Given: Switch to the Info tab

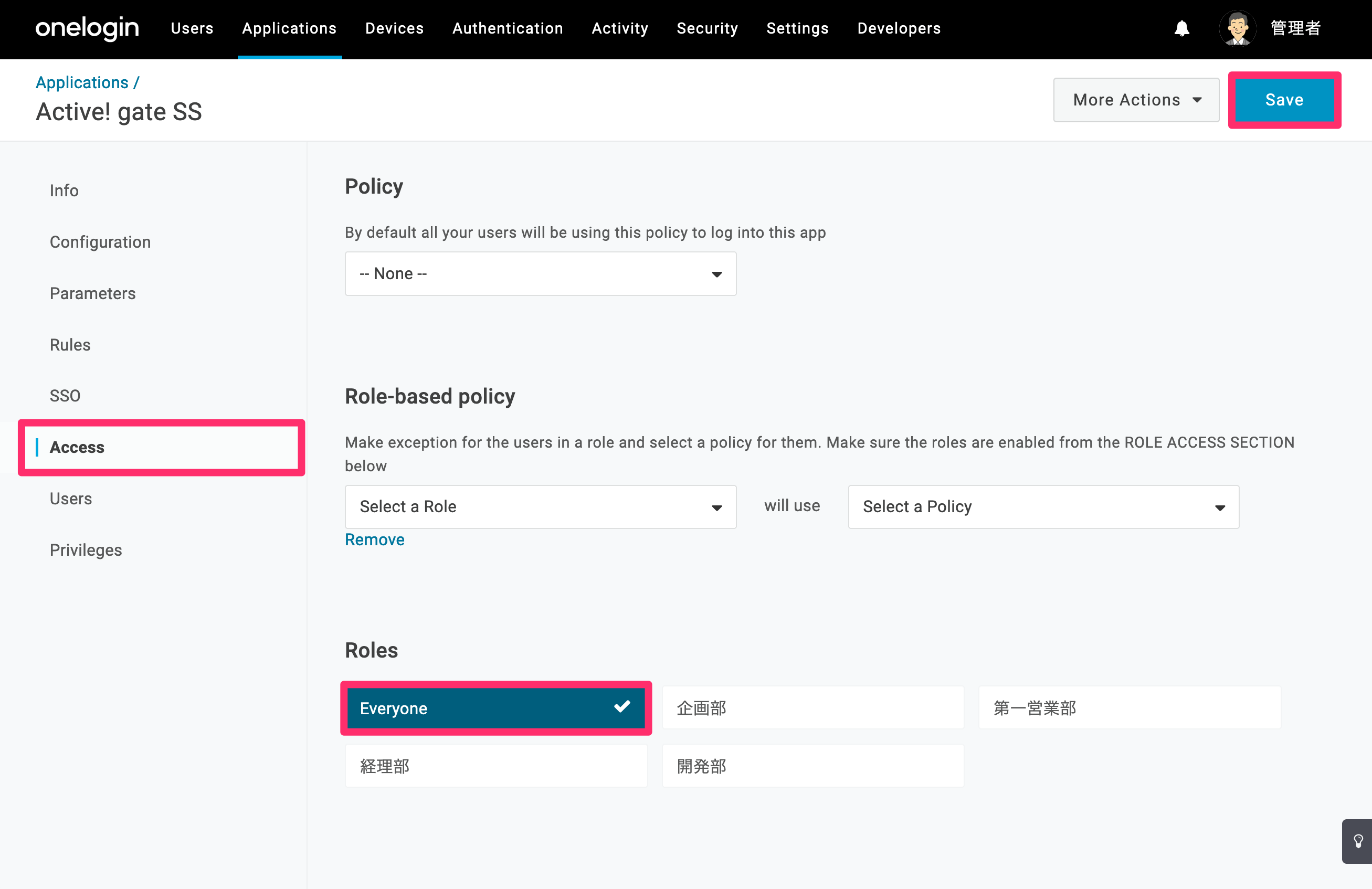Looking at the screenshot, I should (x=64, y=190).
